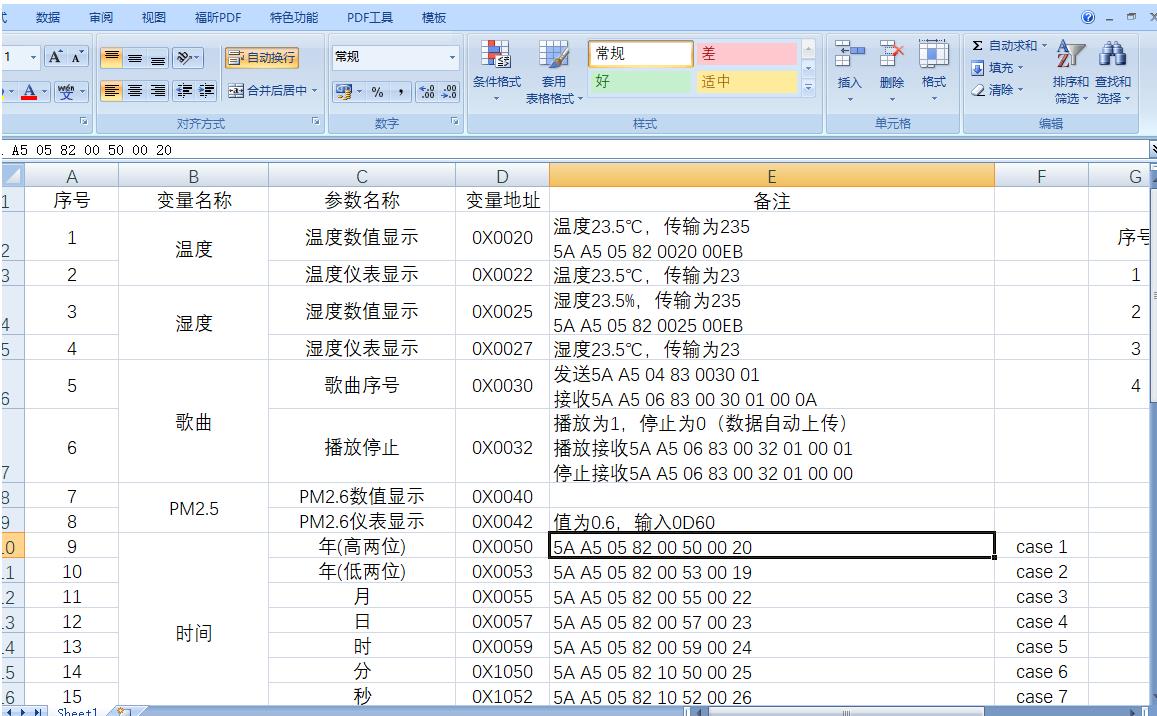Expand the cell styles gallery more arrow
Viewport: 1157px width, 716px height.
point(808,87)
